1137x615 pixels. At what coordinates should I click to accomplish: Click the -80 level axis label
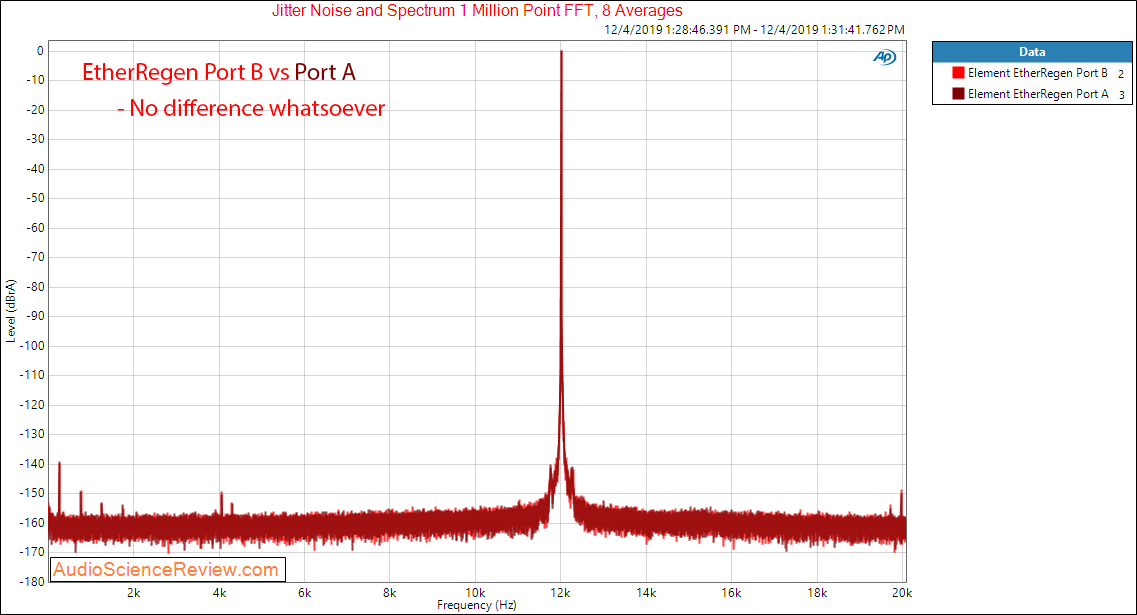point(35,286)
